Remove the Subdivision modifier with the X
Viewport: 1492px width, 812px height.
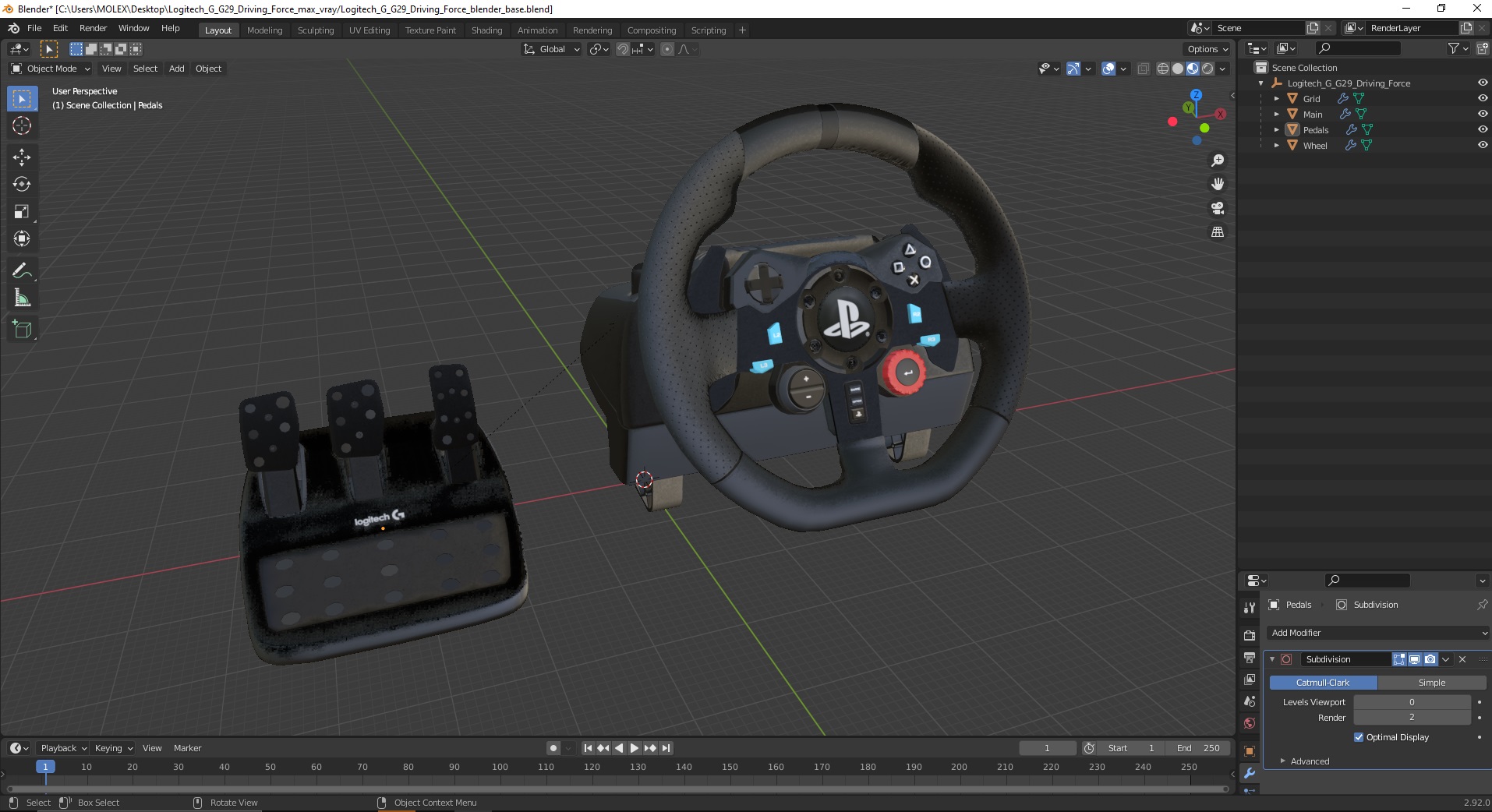click(1462, 659)
